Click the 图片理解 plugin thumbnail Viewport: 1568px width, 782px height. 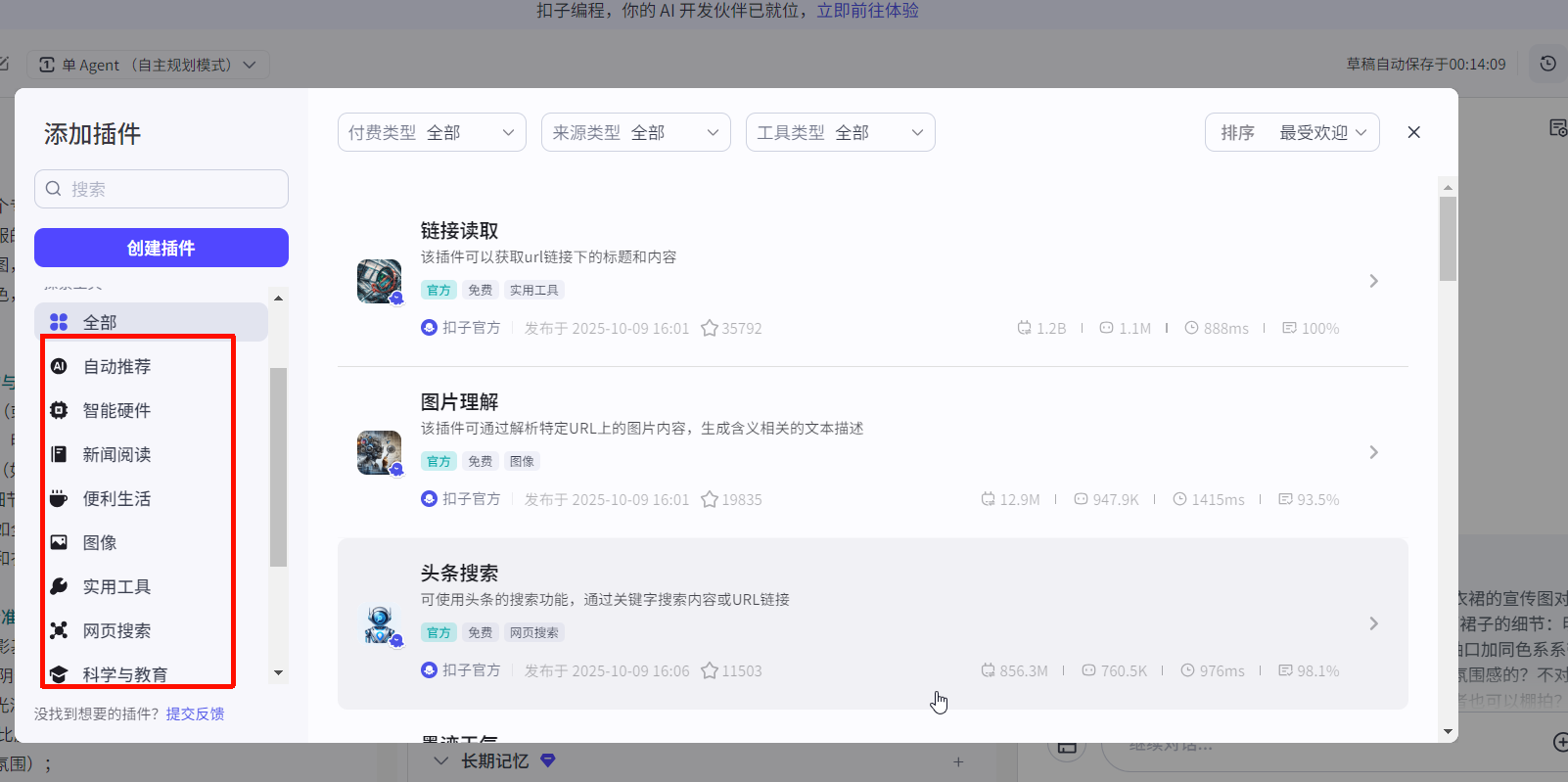380,453
